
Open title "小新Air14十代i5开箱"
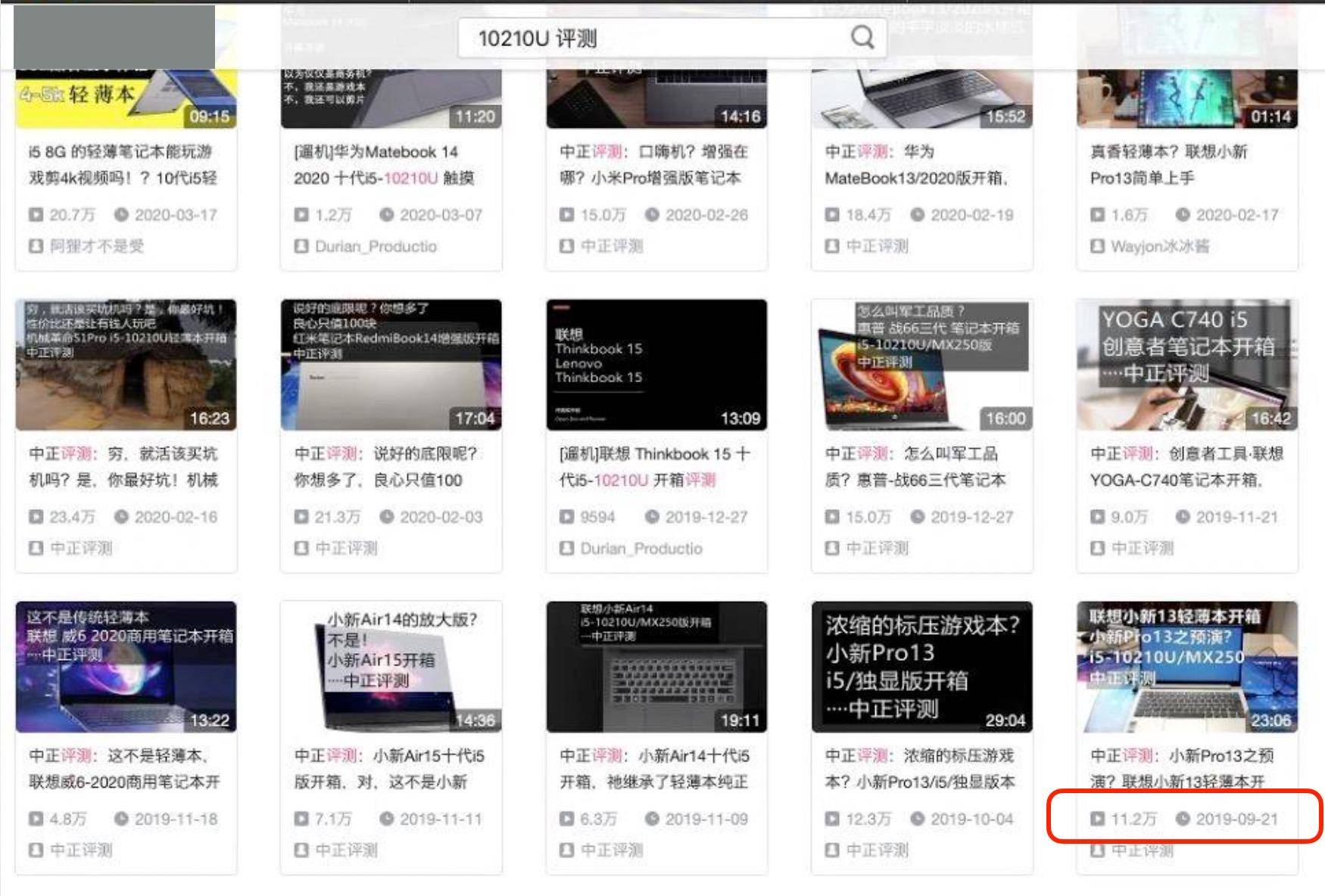click(x=654, y=769)
